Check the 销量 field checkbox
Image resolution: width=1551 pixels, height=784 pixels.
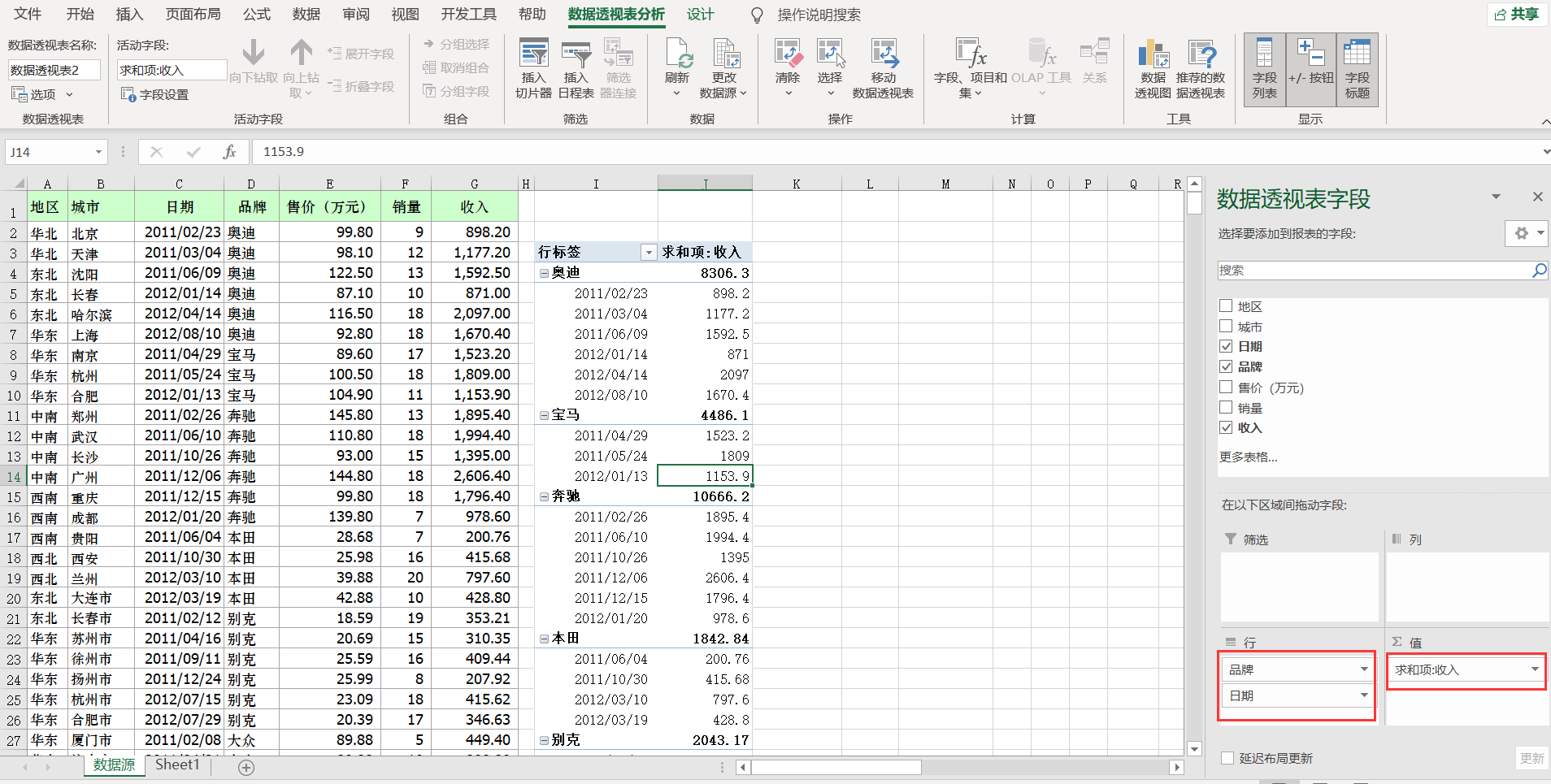[x=1226, y=407]
